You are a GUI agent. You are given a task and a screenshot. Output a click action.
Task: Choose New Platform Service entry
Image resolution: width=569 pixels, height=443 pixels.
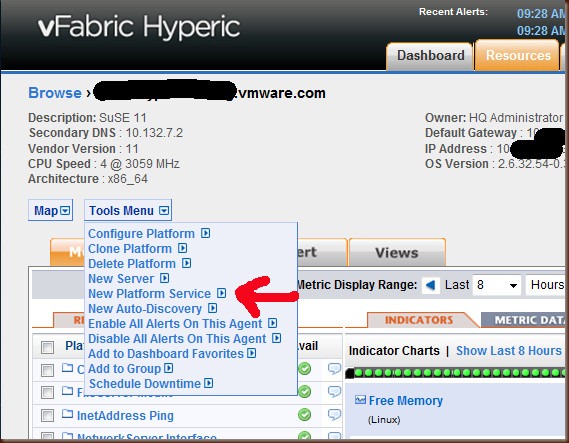(x=149, y=293)
